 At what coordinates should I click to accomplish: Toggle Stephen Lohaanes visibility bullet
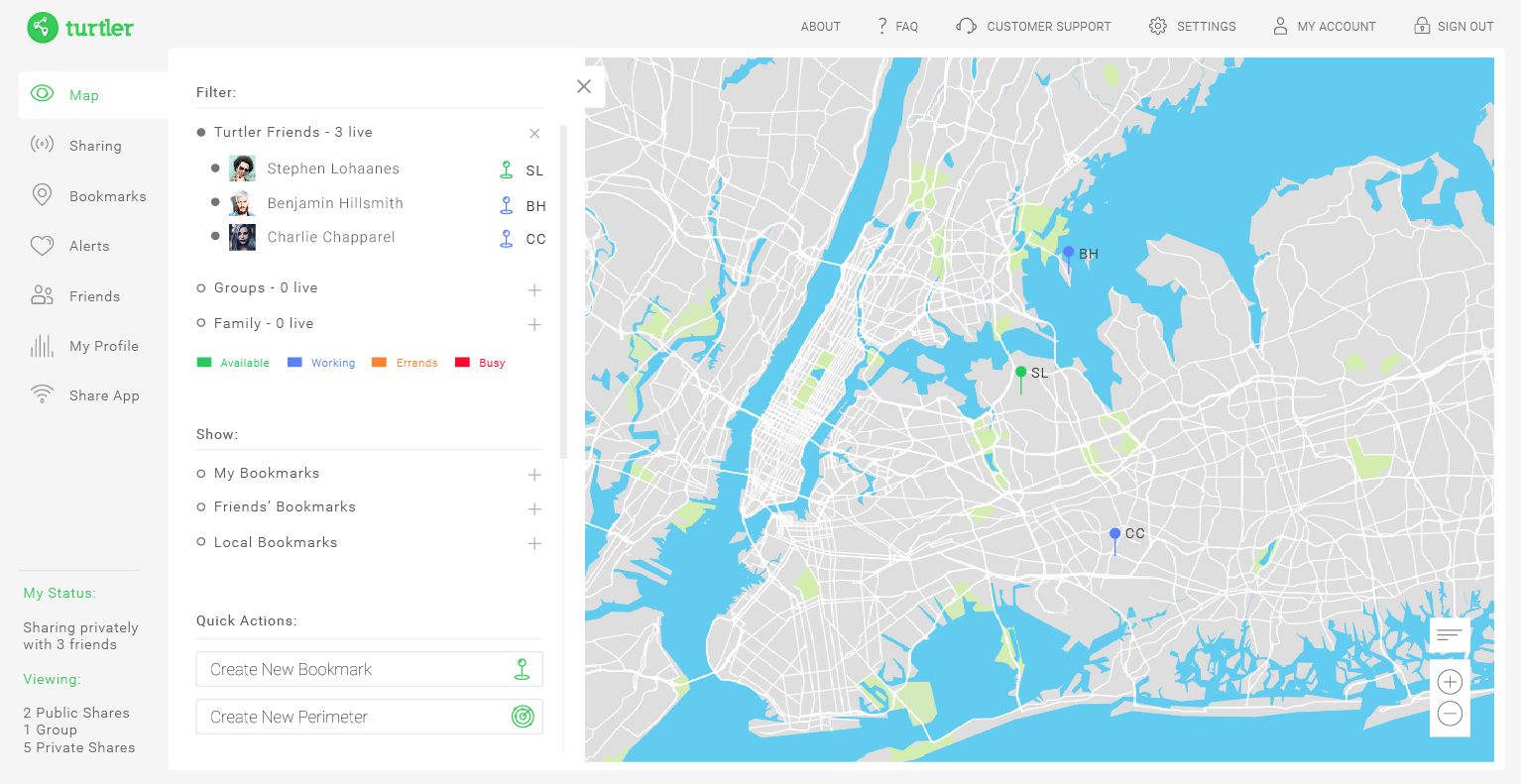(215, 168)
